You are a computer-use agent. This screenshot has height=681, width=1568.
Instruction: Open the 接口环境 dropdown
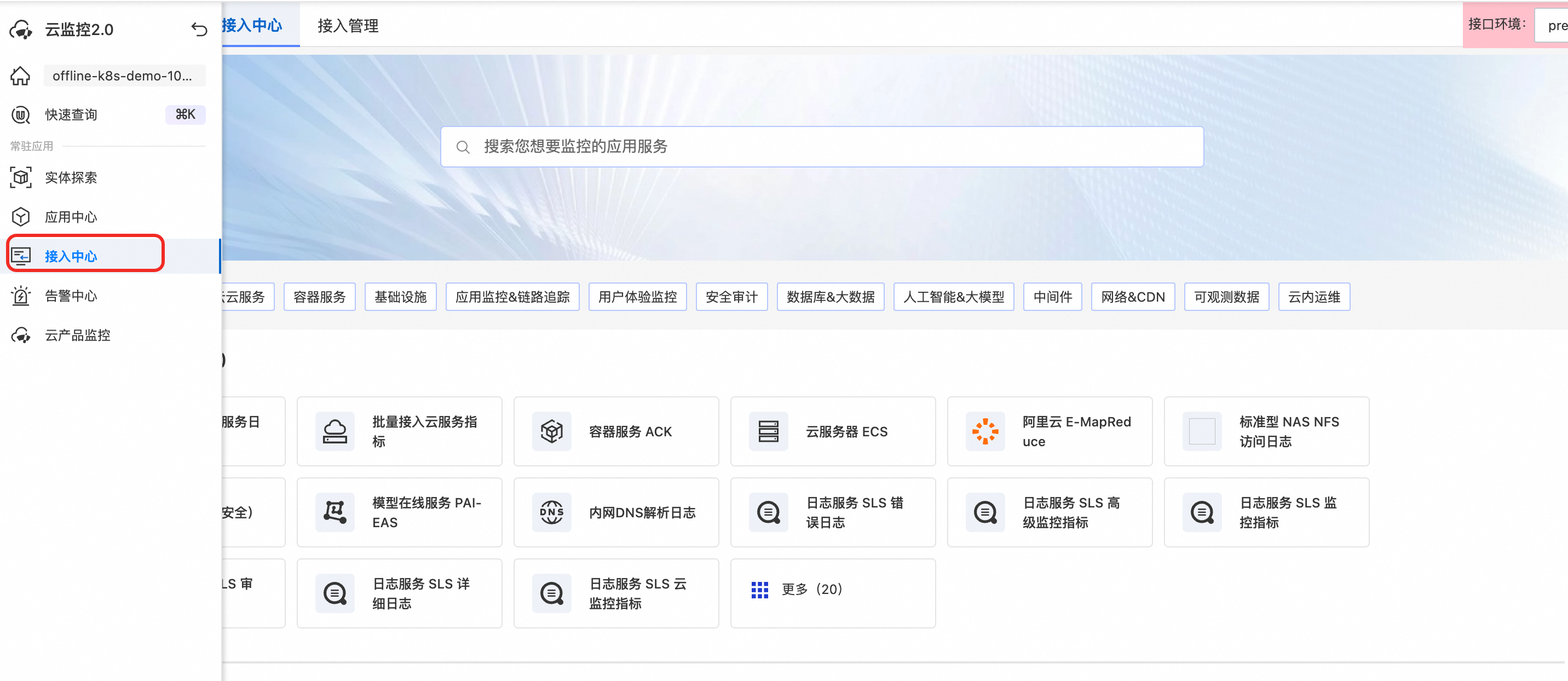(x=1552, y=26)
